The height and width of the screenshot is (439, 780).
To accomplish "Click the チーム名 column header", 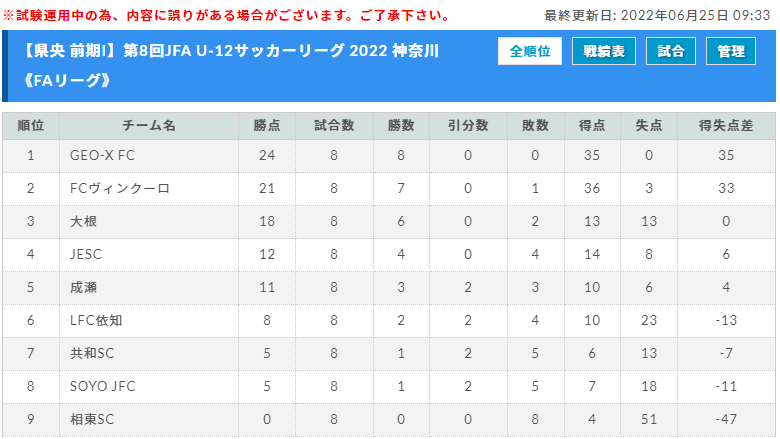I will coord(149,126).
